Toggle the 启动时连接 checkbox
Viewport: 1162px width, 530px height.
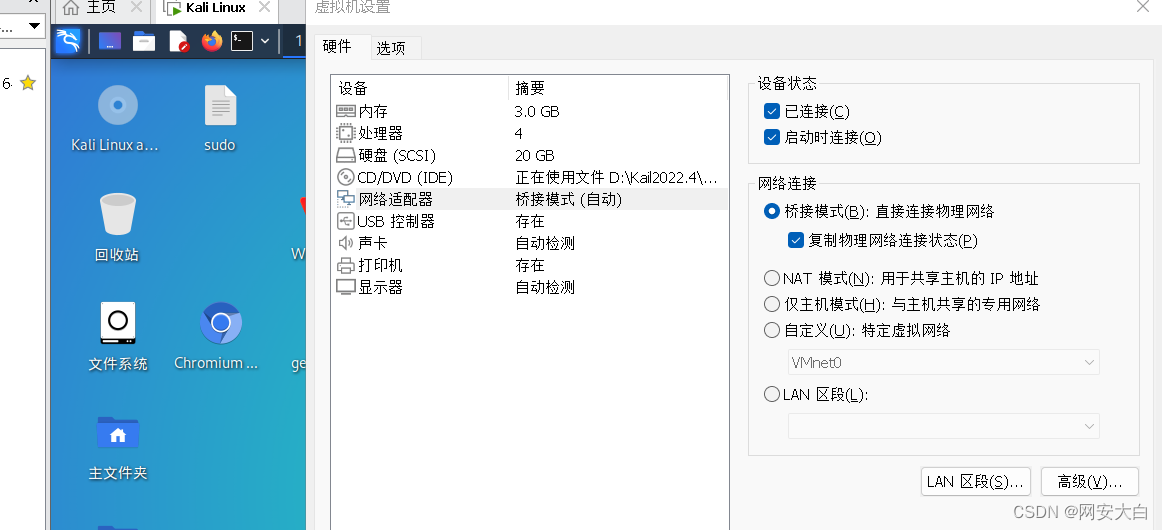[x=771, y=137]
